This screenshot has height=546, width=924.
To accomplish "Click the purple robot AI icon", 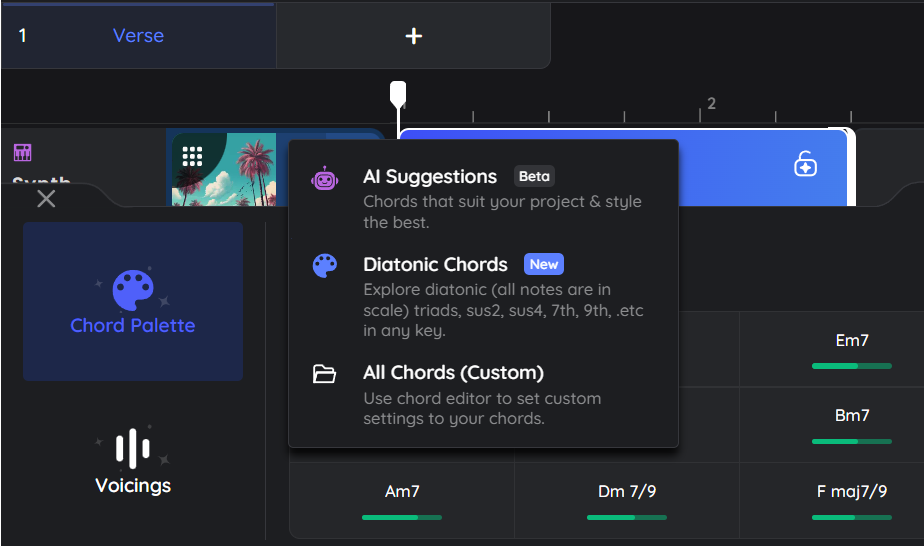I will pyautogui.click(x=325, y=178).
